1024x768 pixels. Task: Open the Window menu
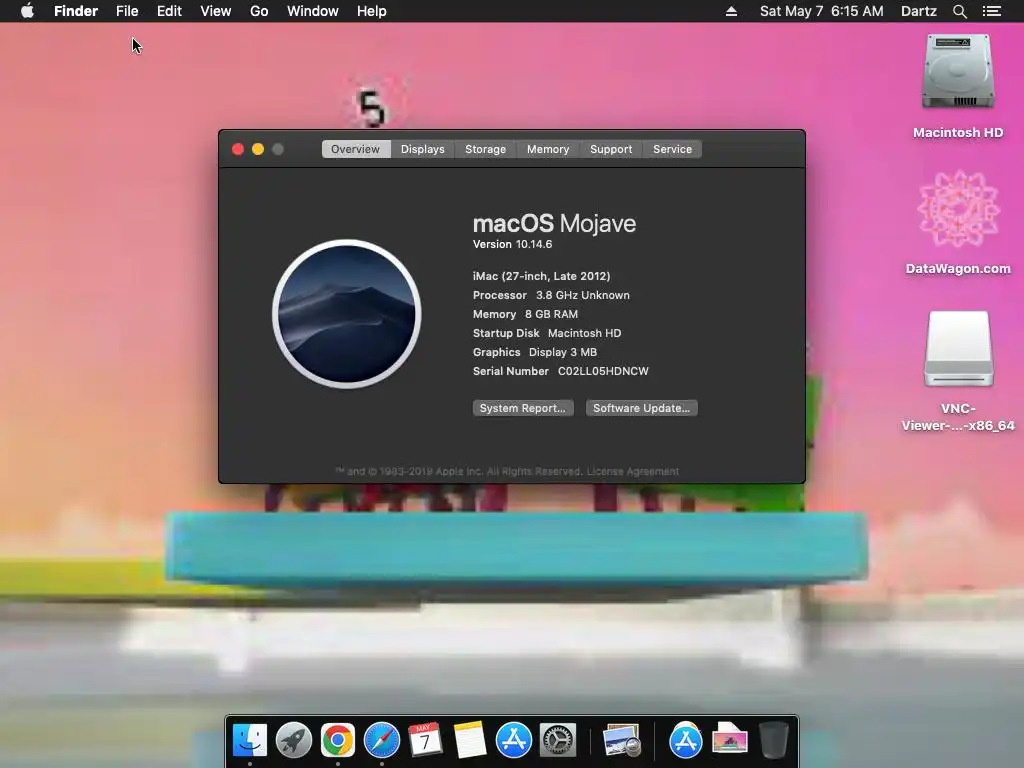click(x=313, y=11)
